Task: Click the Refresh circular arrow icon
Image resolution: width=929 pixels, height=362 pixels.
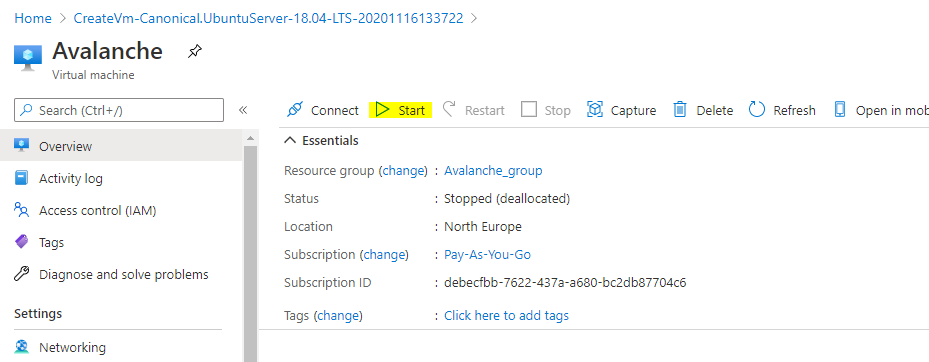Action: [x=757, y=110]
